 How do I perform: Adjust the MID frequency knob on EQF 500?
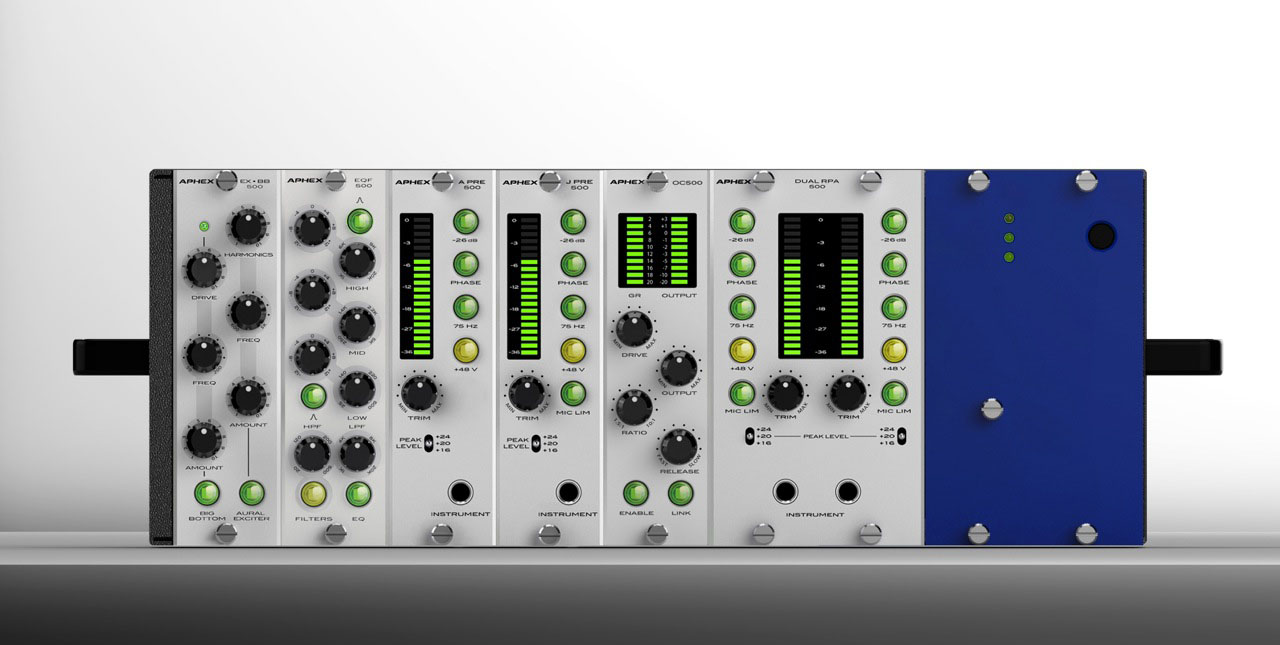point(356,324)
